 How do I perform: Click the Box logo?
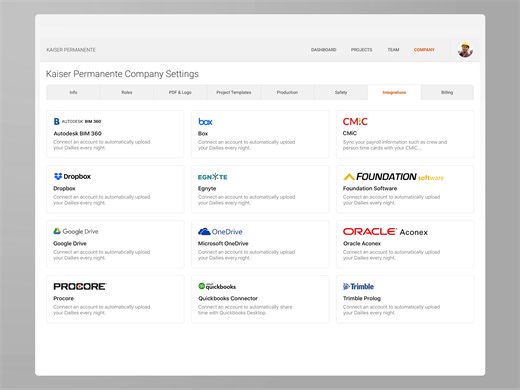click(x=205, y=122)
